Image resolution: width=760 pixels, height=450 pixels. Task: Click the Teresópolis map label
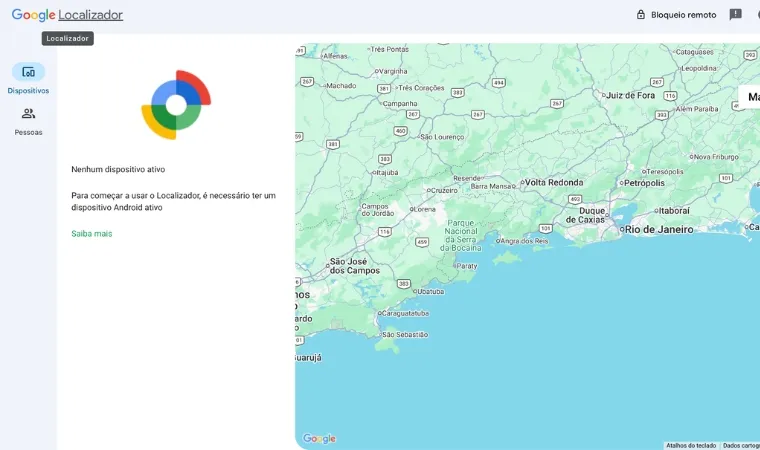(x=665, y=172)
